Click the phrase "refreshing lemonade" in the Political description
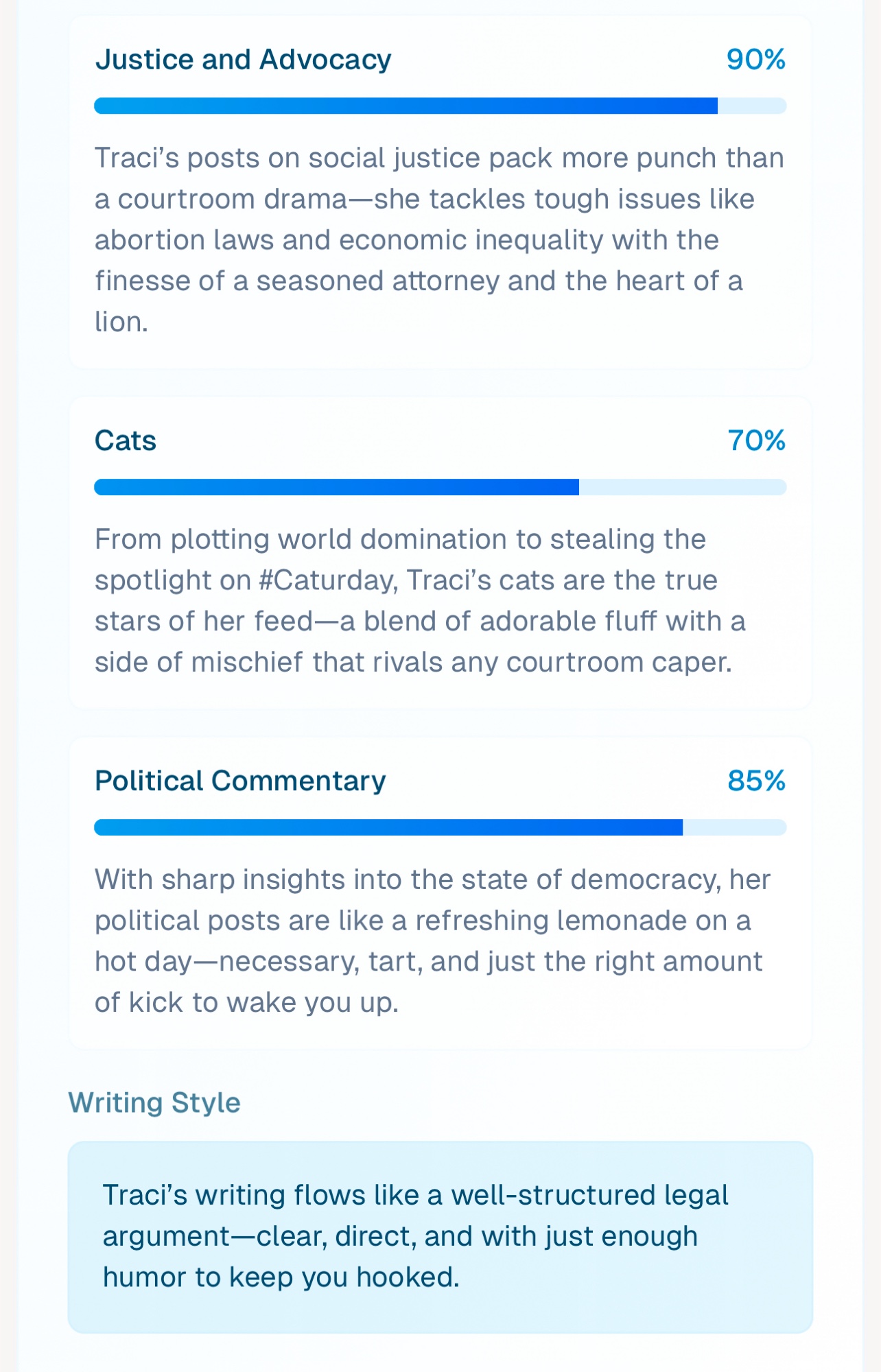Screen dimensions: 881x1372 point(551,921)
